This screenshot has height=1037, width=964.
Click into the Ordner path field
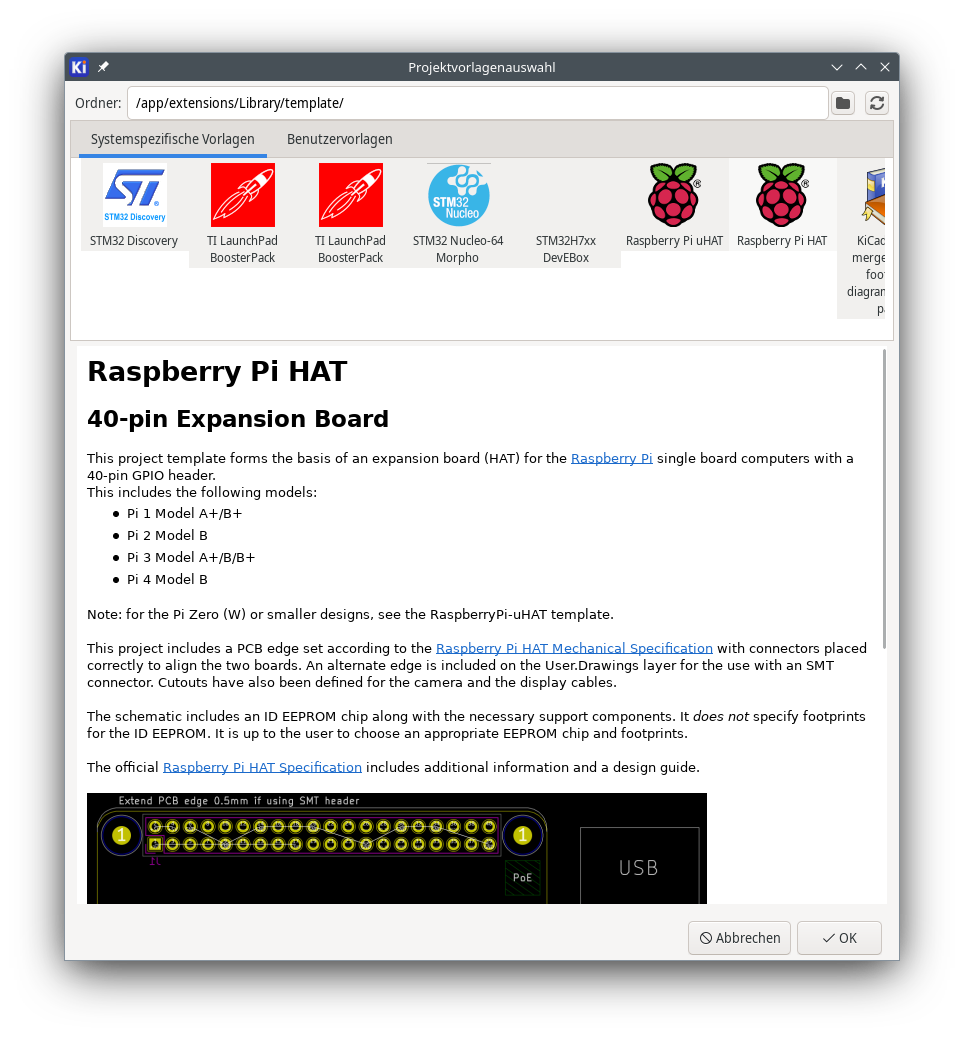tap(477, 103)
